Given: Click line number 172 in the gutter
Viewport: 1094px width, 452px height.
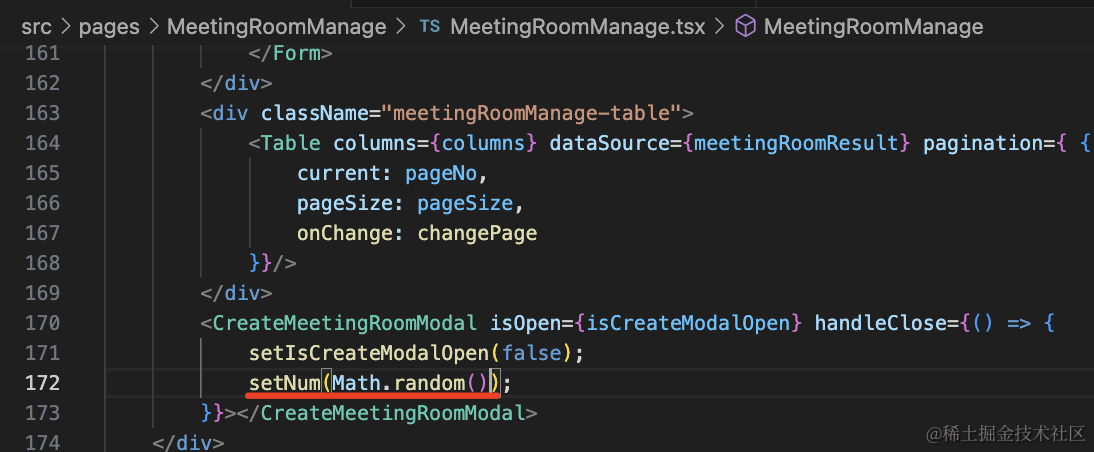Looking at the screenshot, I should coord(40,383).
